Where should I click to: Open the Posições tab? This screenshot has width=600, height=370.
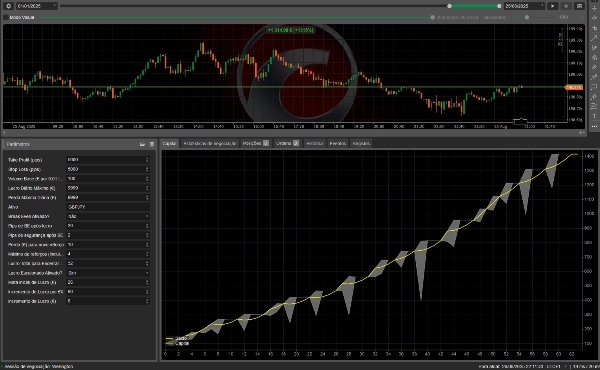256,143
